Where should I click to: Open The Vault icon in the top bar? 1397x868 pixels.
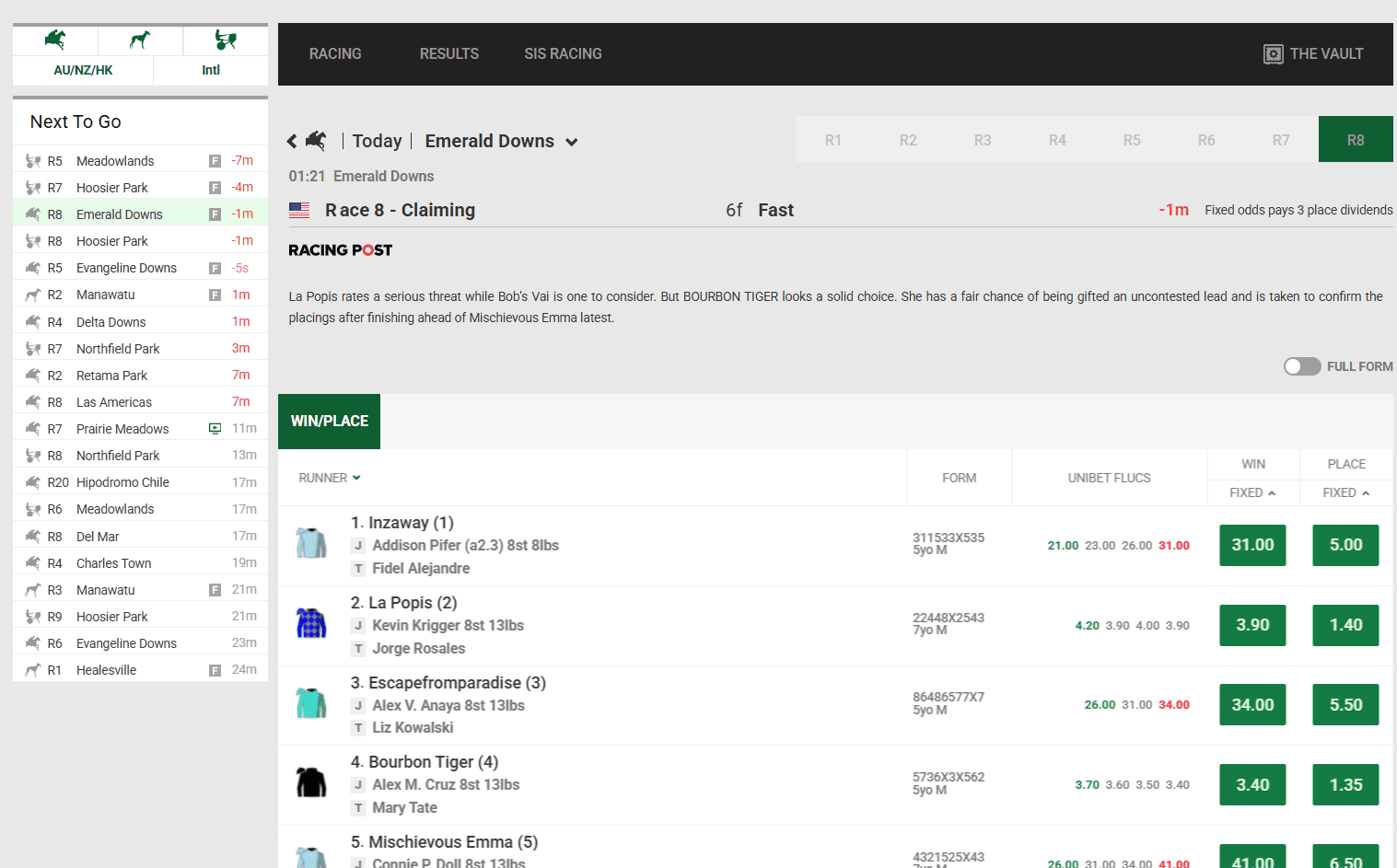point(1273,54)
